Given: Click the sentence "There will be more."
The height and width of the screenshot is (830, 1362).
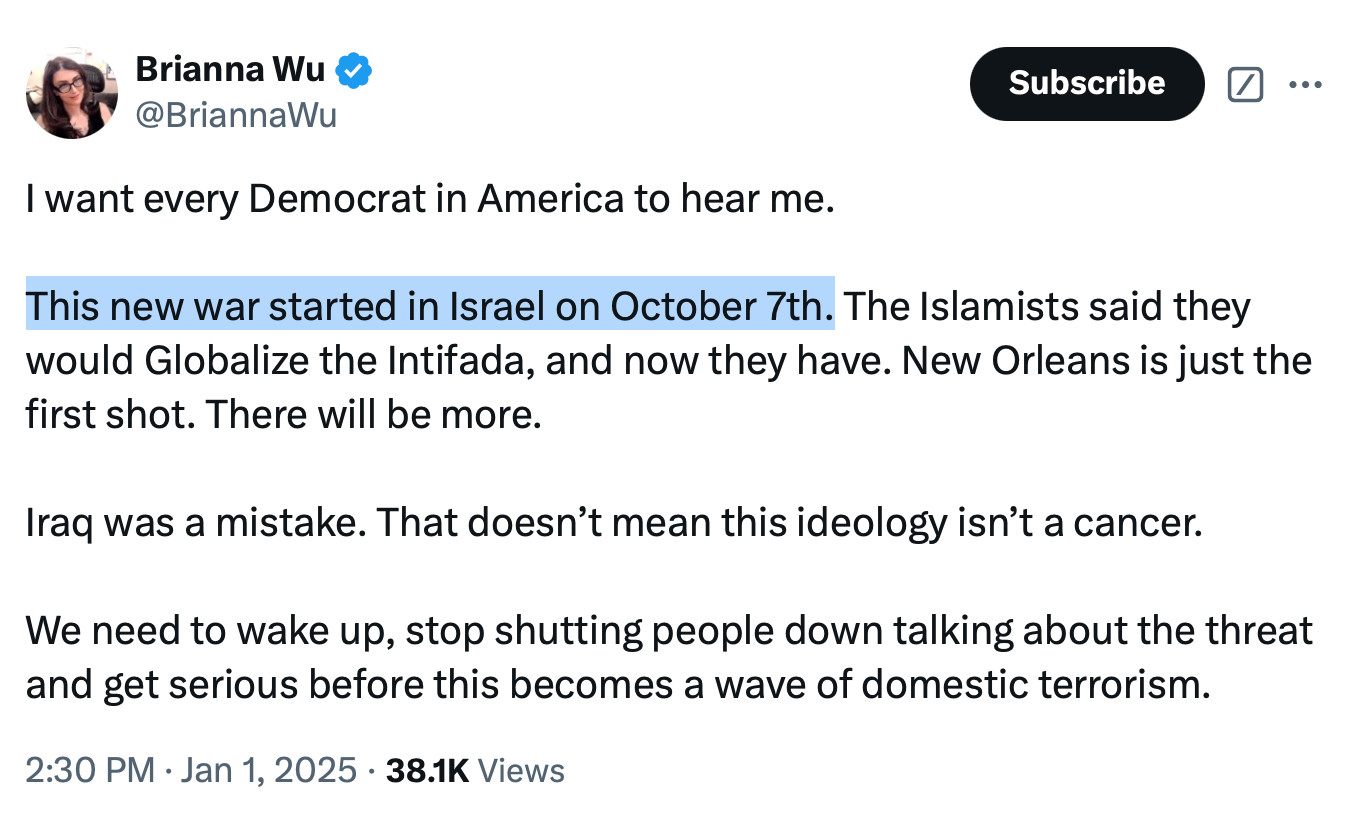Looking at the screenshot, I should pyautogui.click(x=373, y=414).
